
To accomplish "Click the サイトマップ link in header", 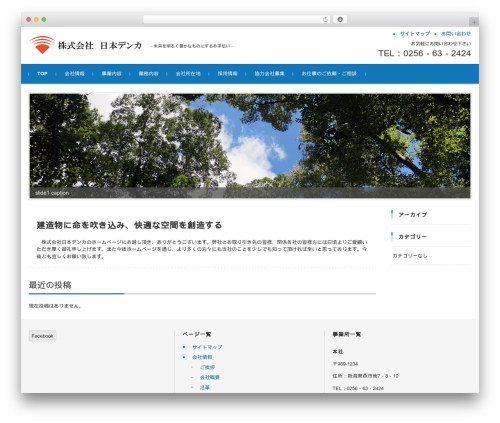I will (x=415, y=34).
